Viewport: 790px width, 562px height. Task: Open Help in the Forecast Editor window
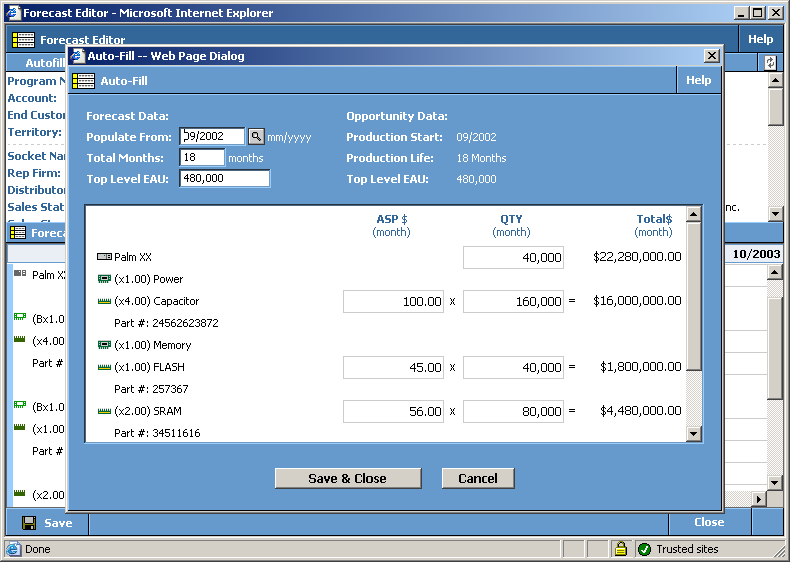pos(760,39)
